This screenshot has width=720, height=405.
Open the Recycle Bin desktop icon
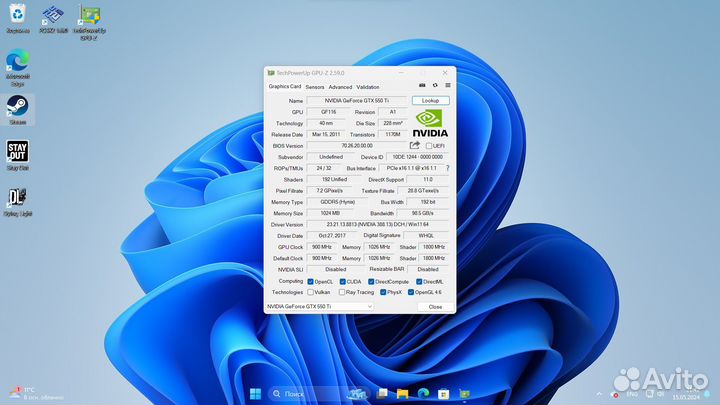click(x=17, y=18)
